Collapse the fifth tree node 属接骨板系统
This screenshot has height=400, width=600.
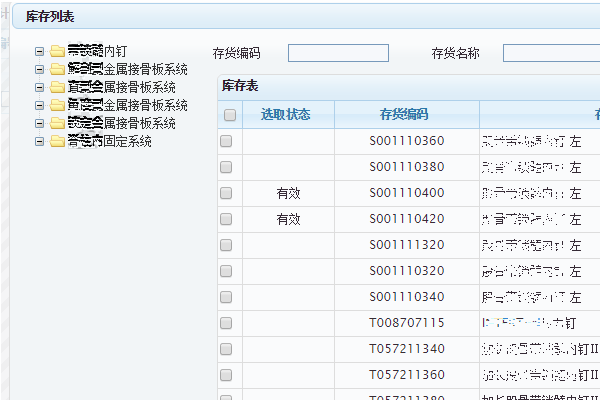click(x=39, y=123)
